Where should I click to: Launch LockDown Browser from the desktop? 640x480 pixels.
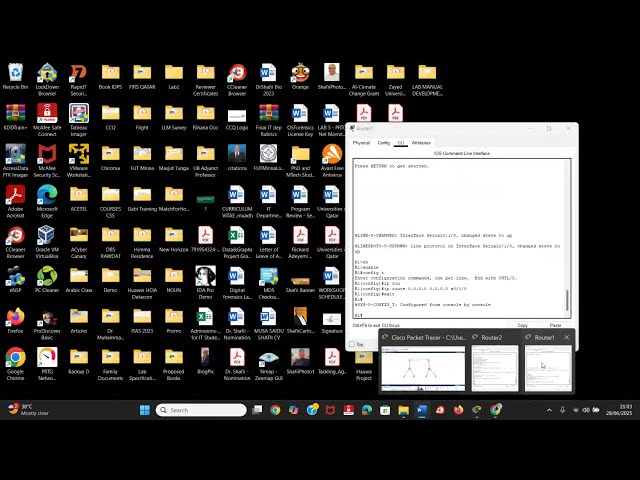click(47, 80)
